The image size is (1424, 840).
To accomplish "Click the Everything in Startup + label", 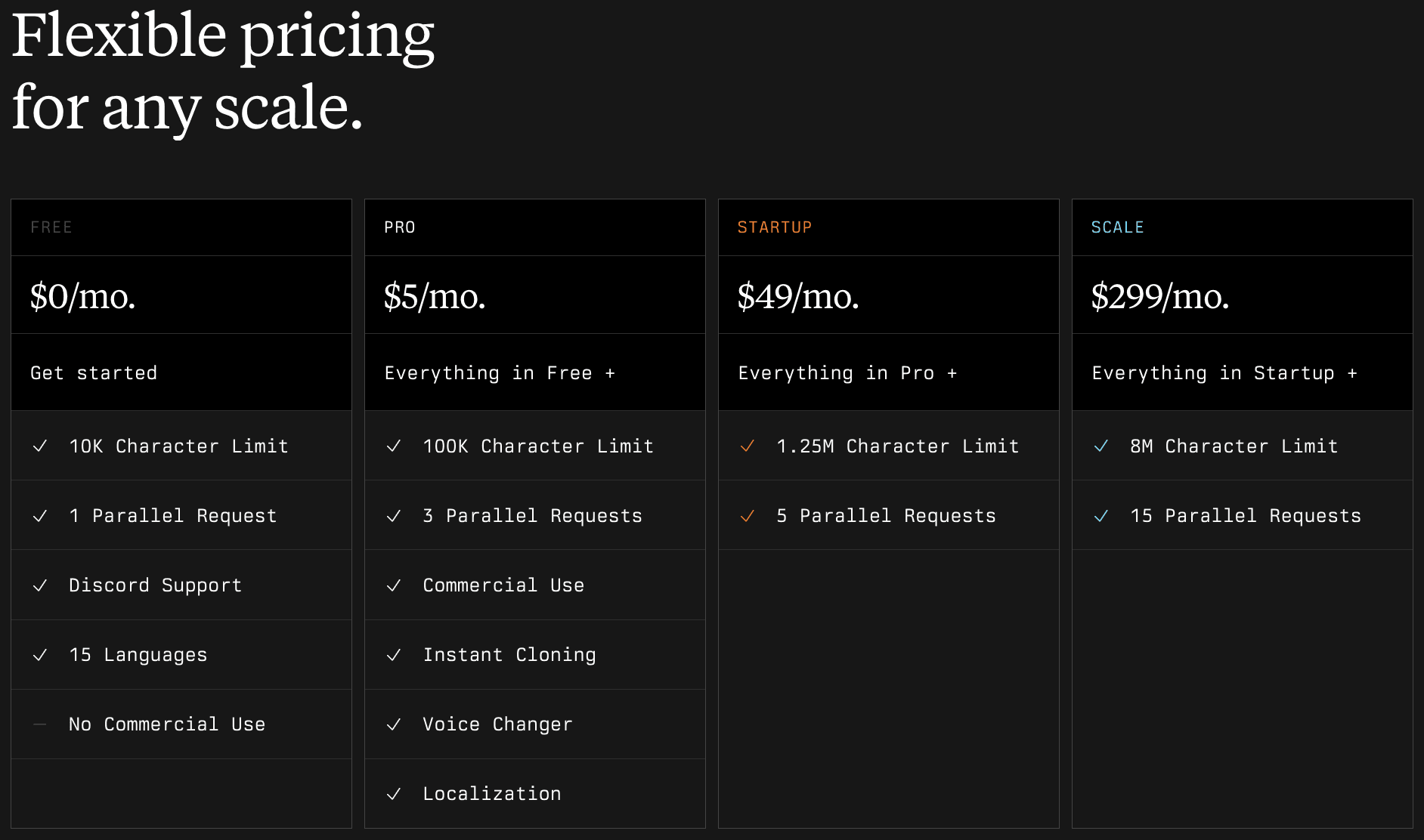I will pyautogui.click(x=1224, y=373).
